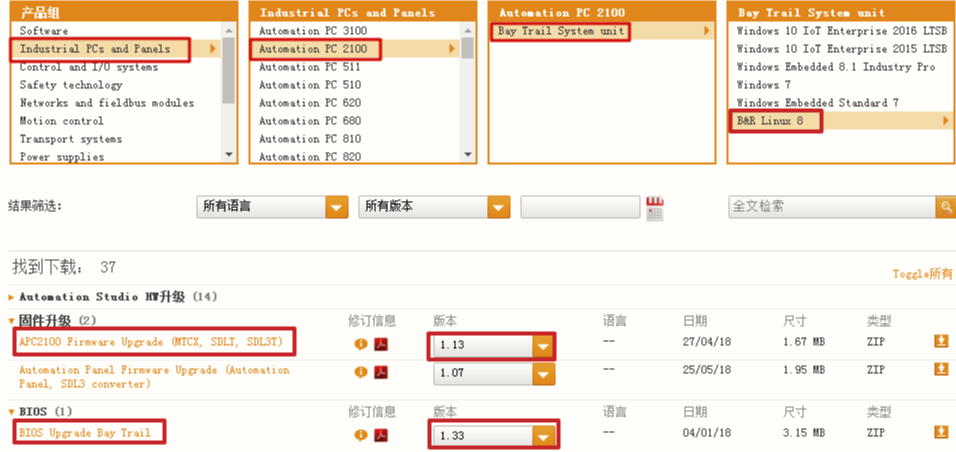Click scroll-down arrow in Industrial PCs list
The image size is (956, 452).
(468, 155)
